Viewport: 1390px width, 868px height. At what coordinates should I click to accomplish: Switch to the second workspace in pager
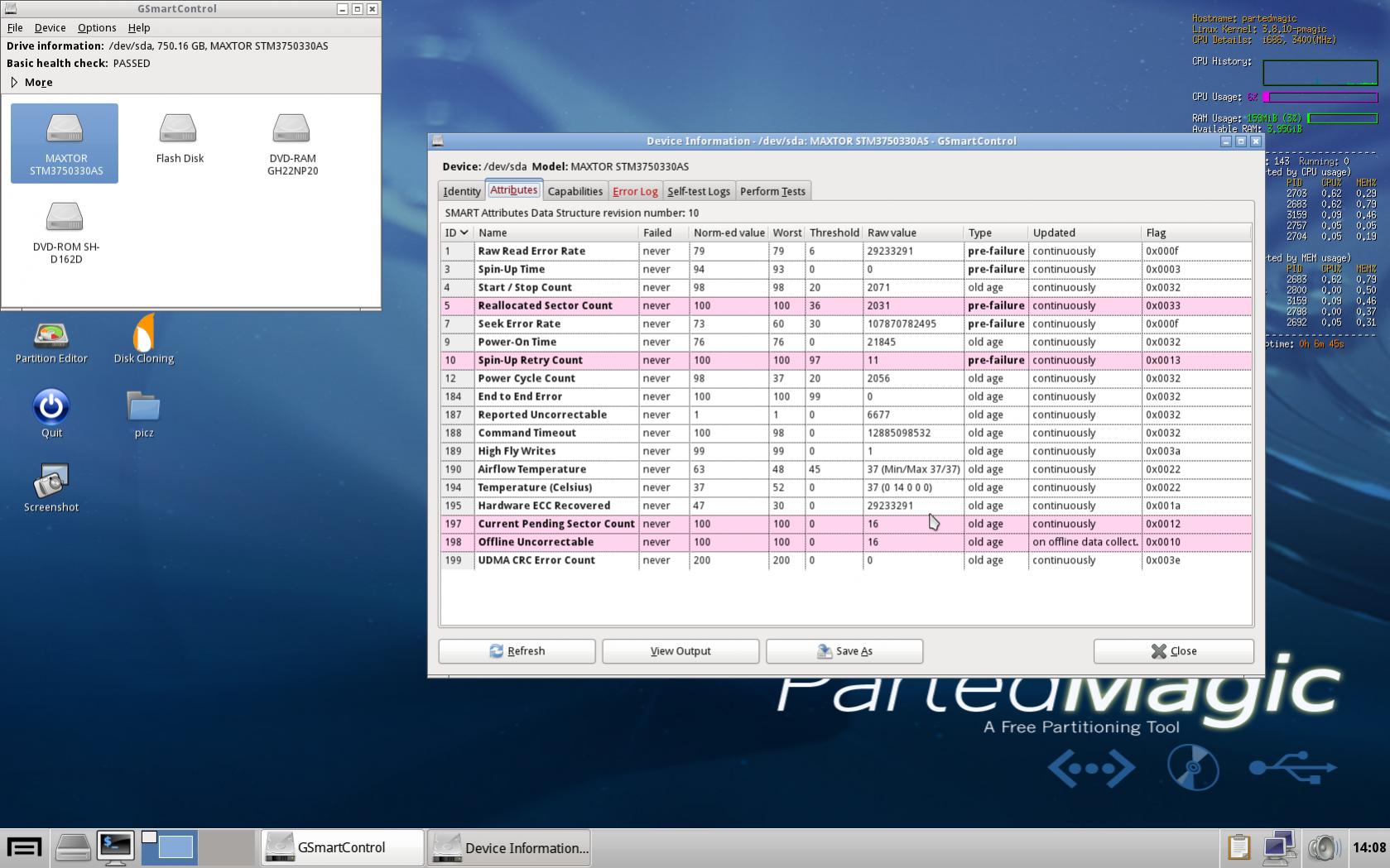tap(227, 847)
